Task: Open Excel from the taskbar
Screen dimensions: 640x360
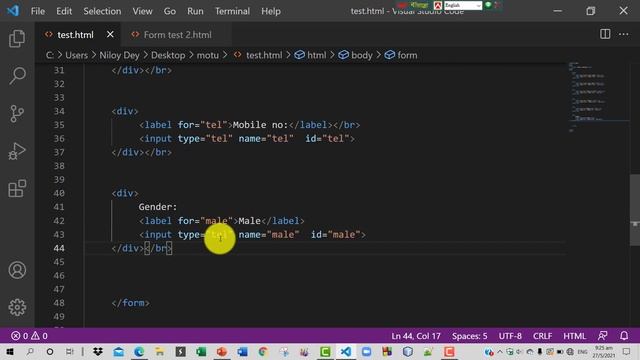Action: (x=201, y=351)
